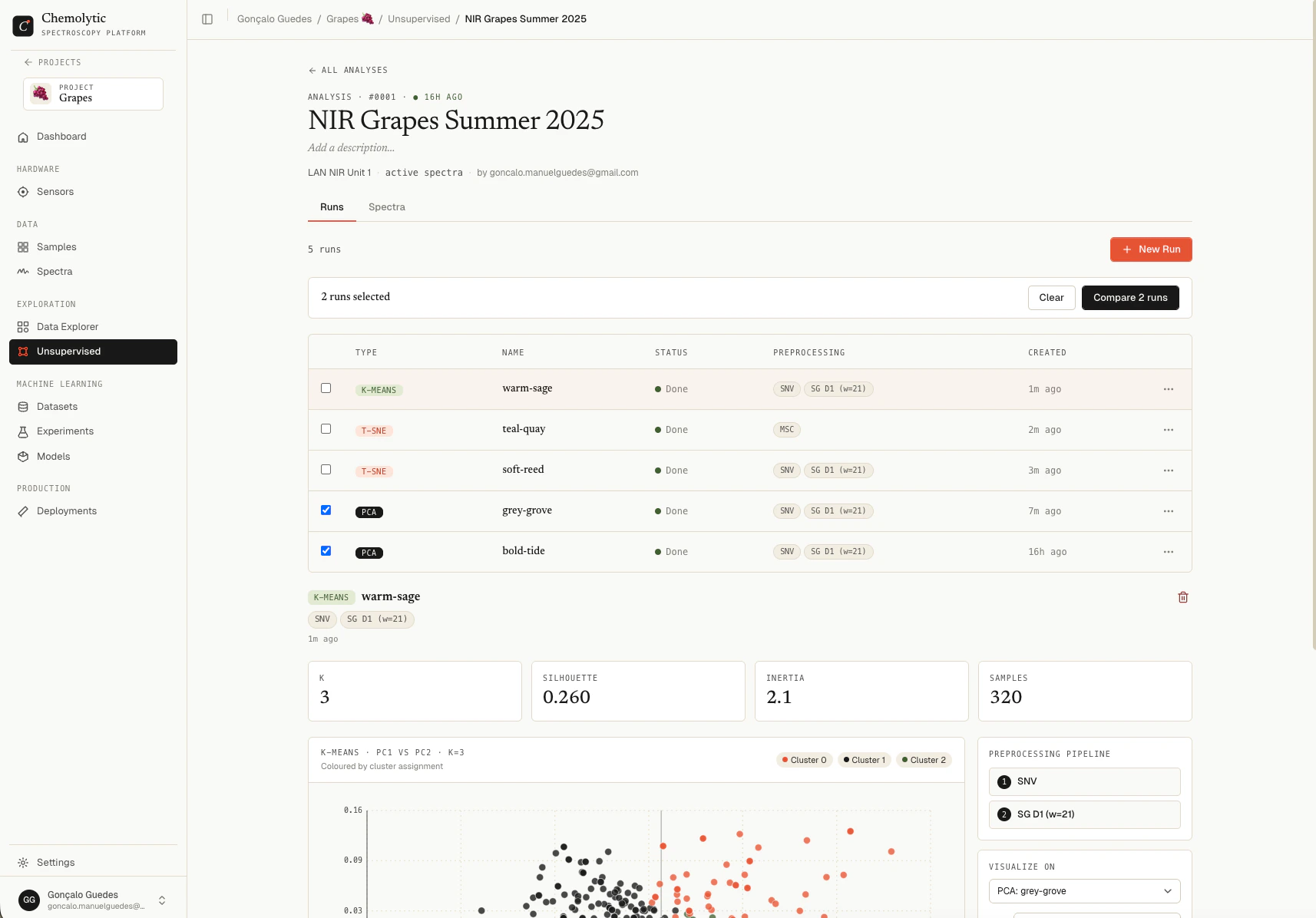Select SNV pipeline step 1

pos(1084,782)
